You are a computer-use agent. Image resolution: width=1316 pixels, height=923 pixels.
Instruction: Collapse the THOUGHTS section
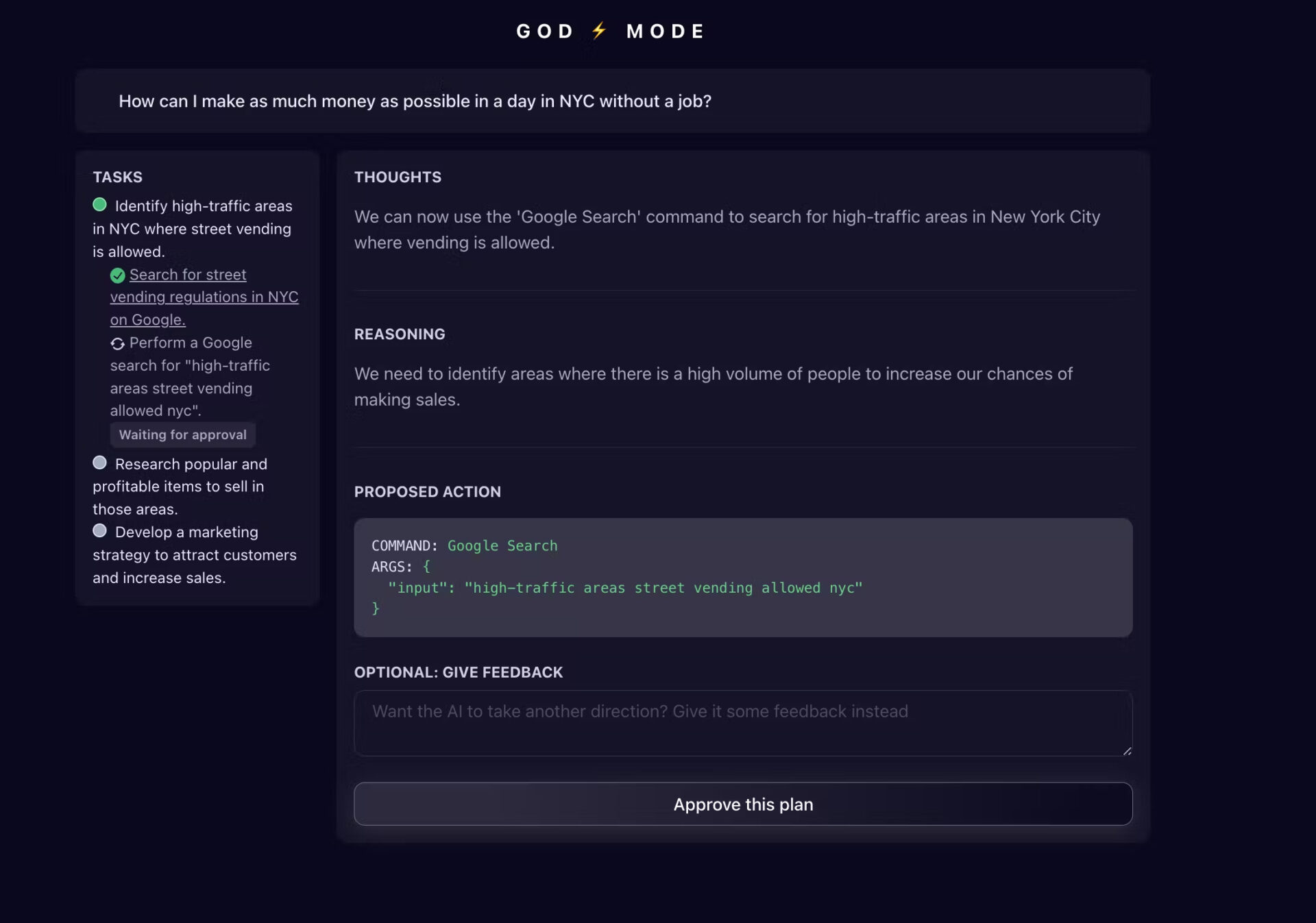pyautogui.click(x=398, y=177)
